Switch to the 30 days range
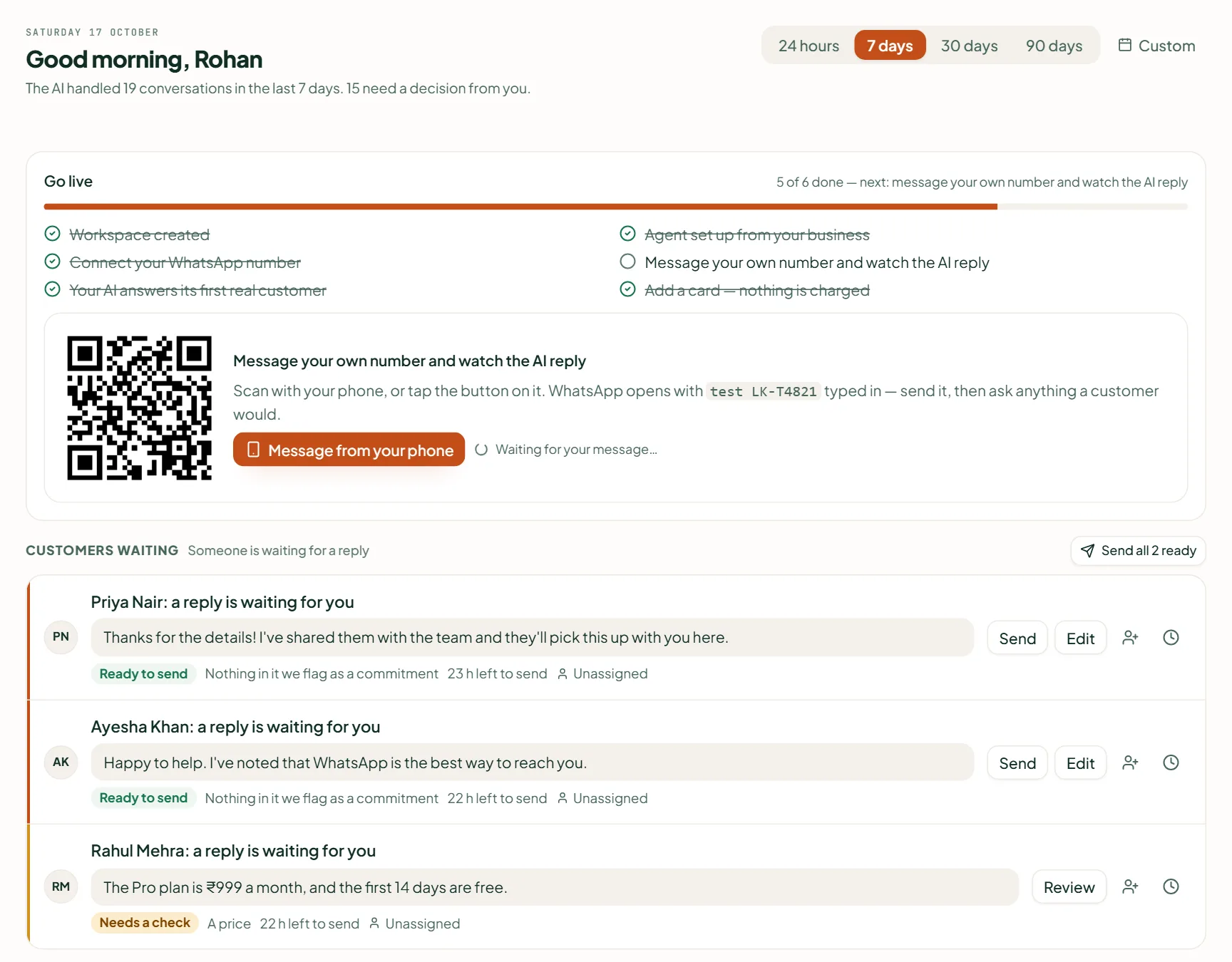The height and width of the screenshot is (962, 1232). point(969,46)
